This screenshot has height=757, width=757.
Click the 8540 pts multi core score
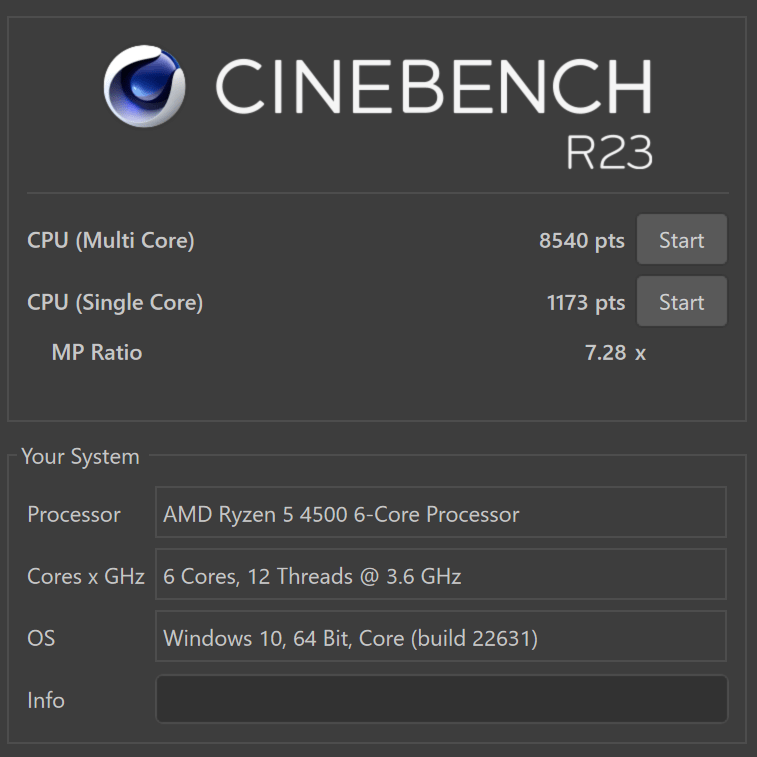582,240
